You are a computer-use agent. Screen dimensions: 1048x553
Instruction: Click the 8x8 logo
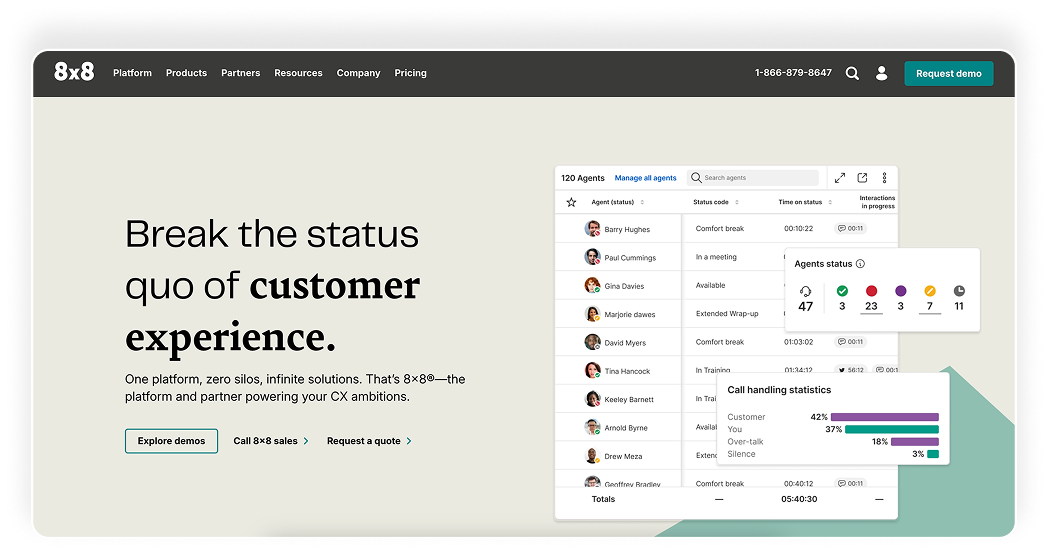[x=74, y=72]
